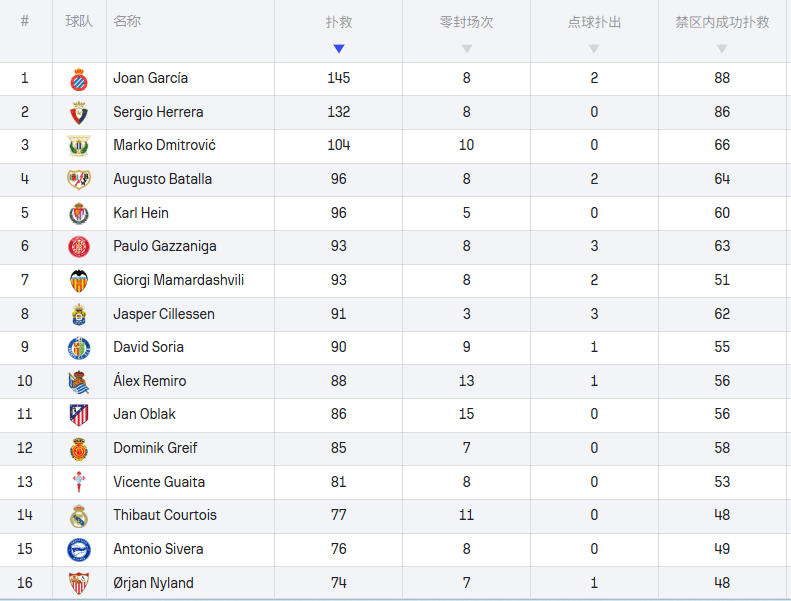Sort by 零封场次 using its arrow
791x601 pixels.
[x=467, y=48]
